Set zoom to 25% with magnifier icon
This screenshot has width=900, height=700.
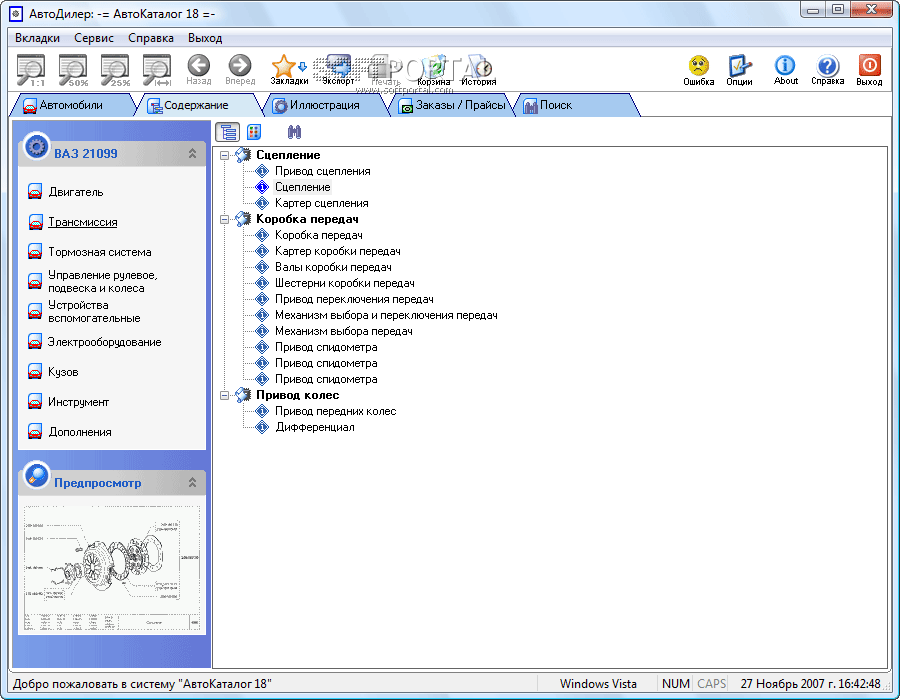pyautogui.click(x=115, y=71)
